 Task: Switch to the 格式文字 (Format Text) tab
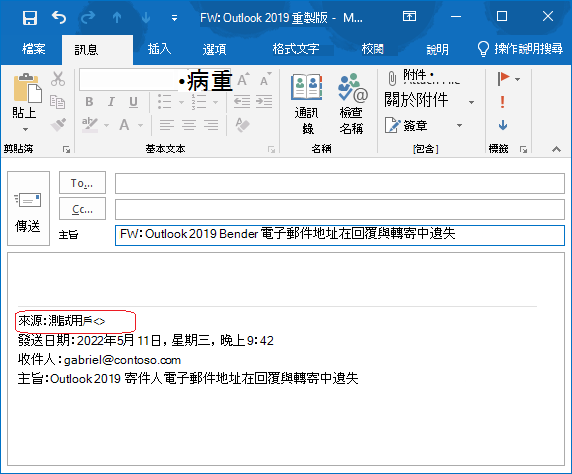296,49
